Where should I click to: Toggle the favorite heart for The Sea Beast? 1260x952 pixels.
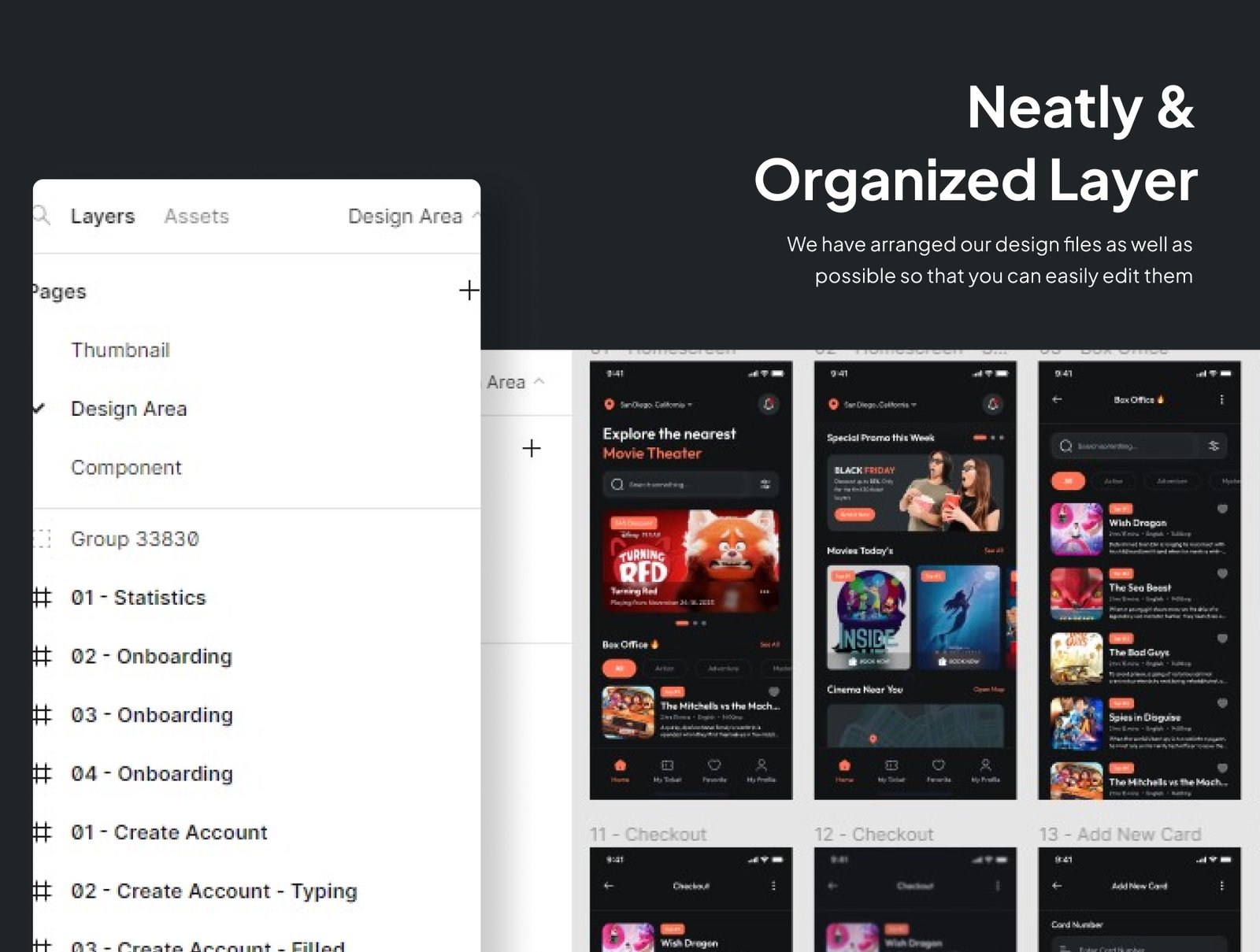pyautogui.click(x=1222, y=574)
